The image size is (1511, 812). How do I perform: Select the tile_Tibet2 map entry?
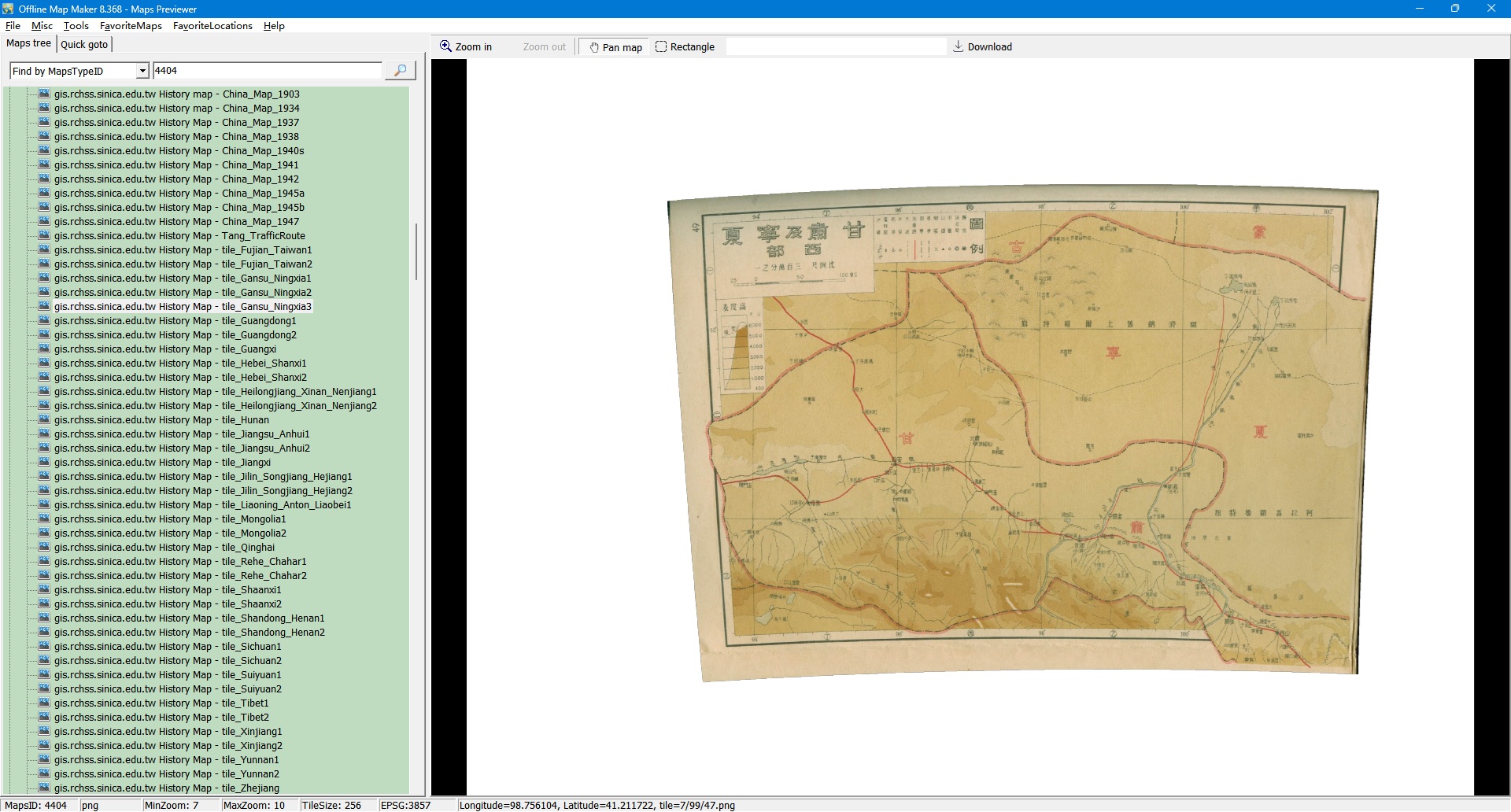coord(161,718)
